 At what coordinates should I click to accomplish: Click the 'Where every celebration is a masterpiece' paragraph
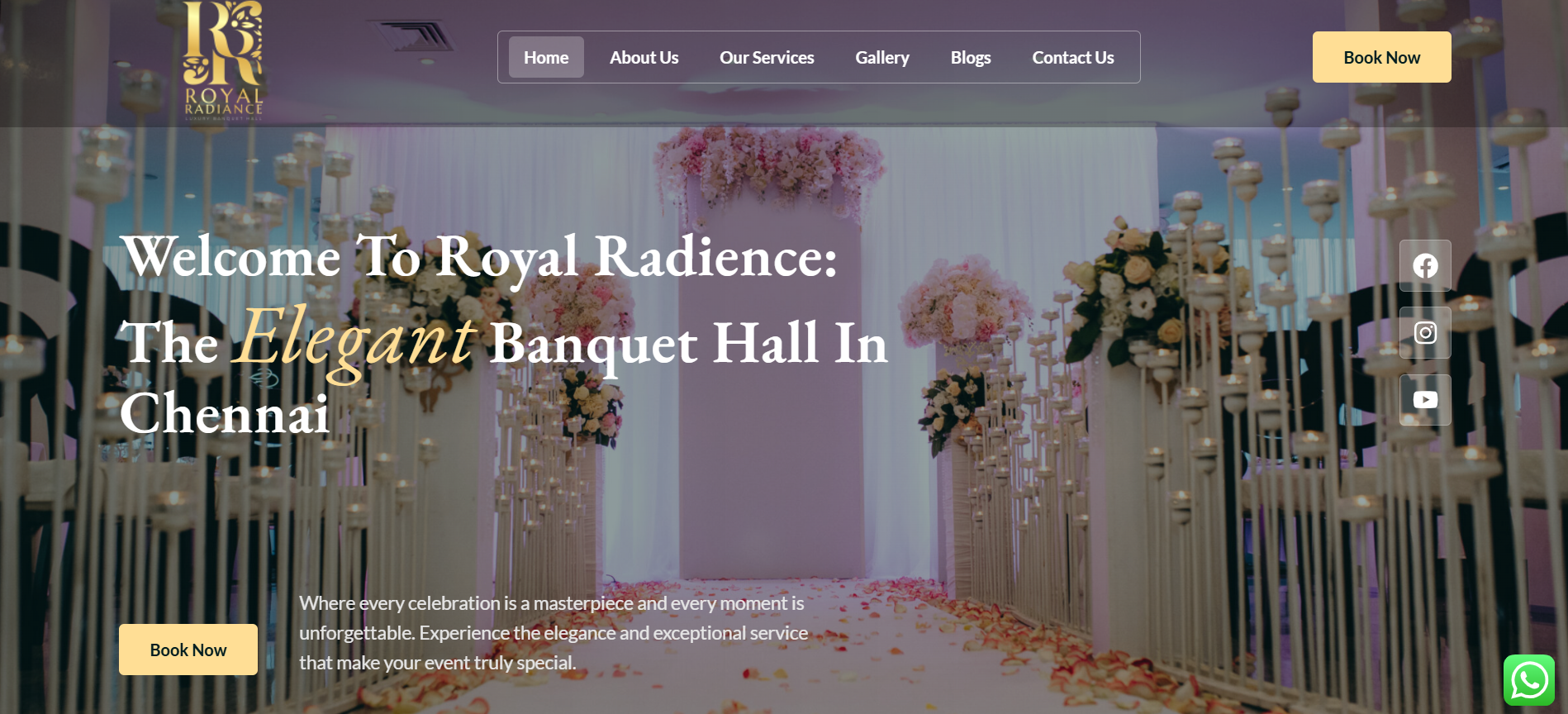click(x=551, y=604)
